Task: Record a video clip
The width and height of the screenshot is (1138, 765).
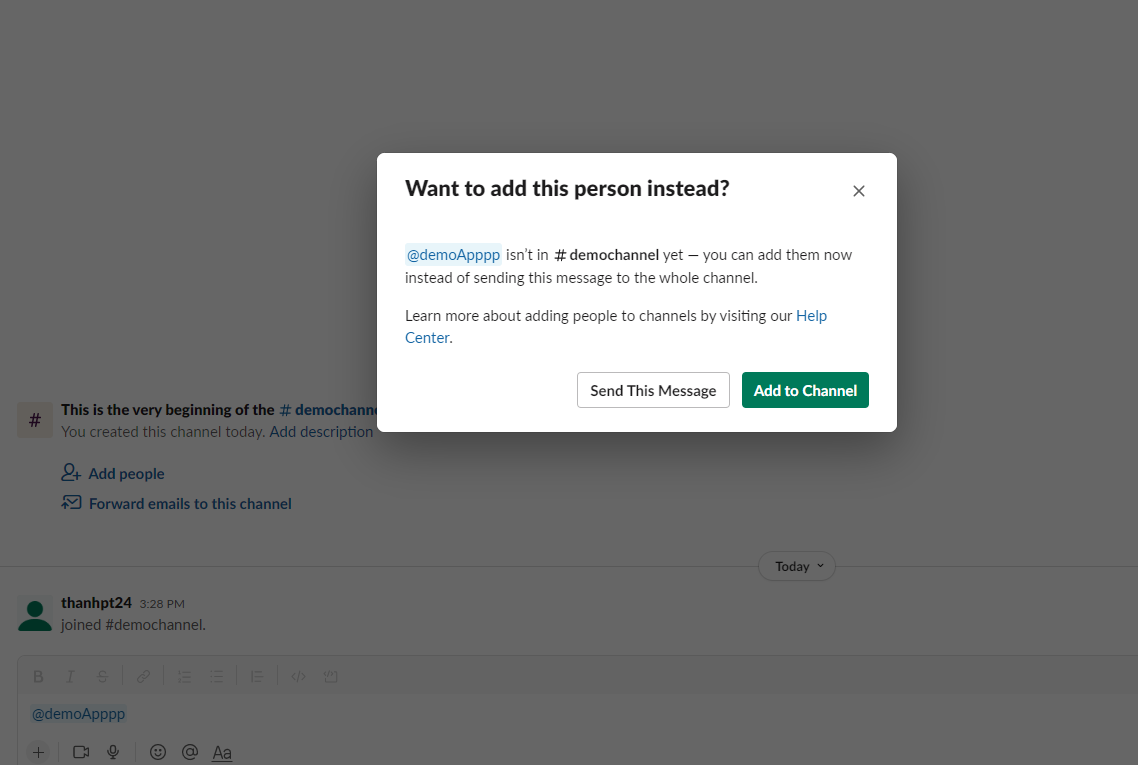Action: 81,752
